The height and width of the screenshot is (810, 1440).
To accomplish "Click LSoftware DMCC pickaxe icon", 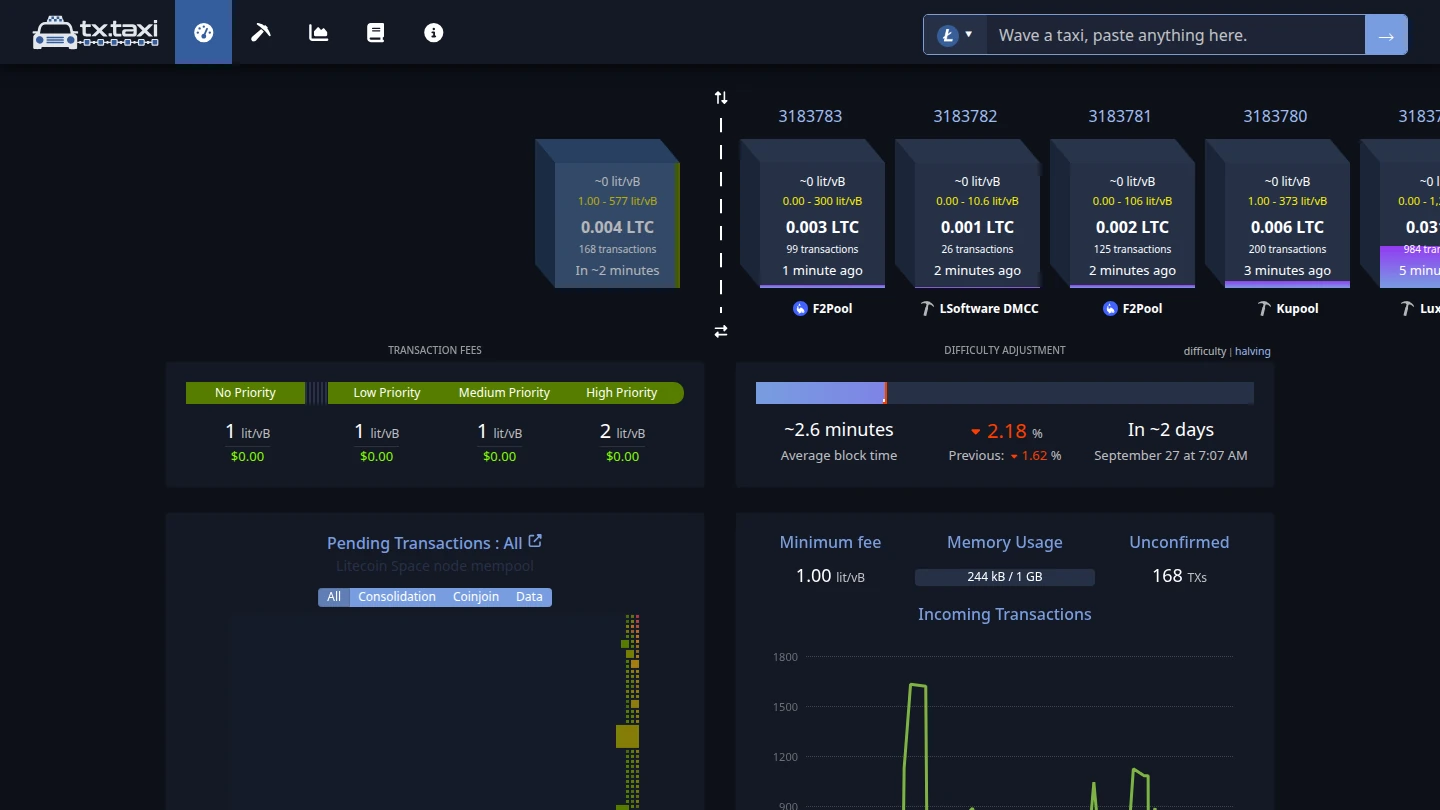I will point(927,308).
